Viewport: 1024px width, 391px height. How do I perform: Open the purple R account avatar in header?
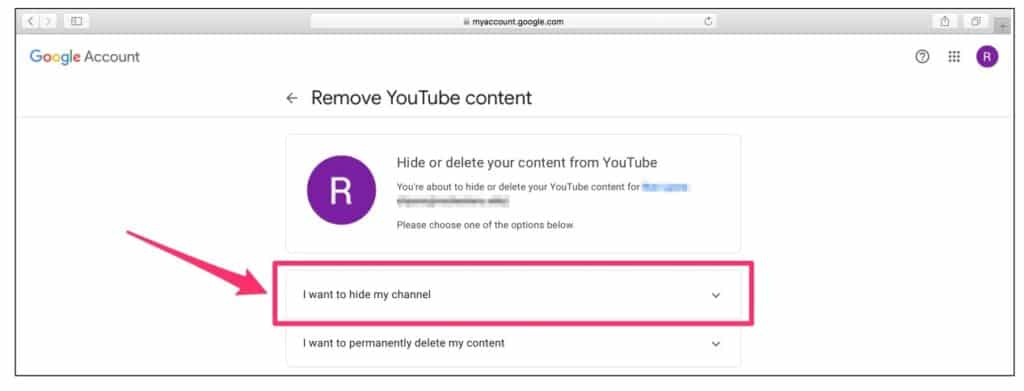[x=987, y=57]
